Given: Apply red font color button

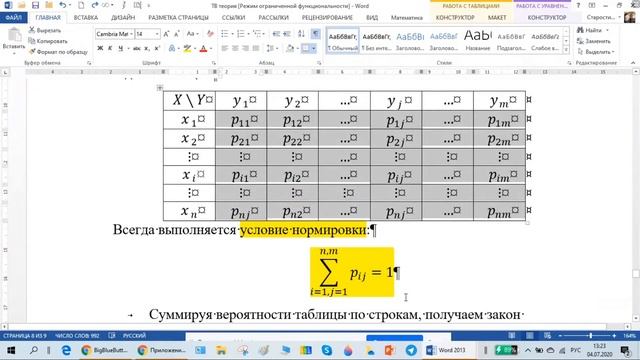Looking at the screenshot, I should 204,49.
